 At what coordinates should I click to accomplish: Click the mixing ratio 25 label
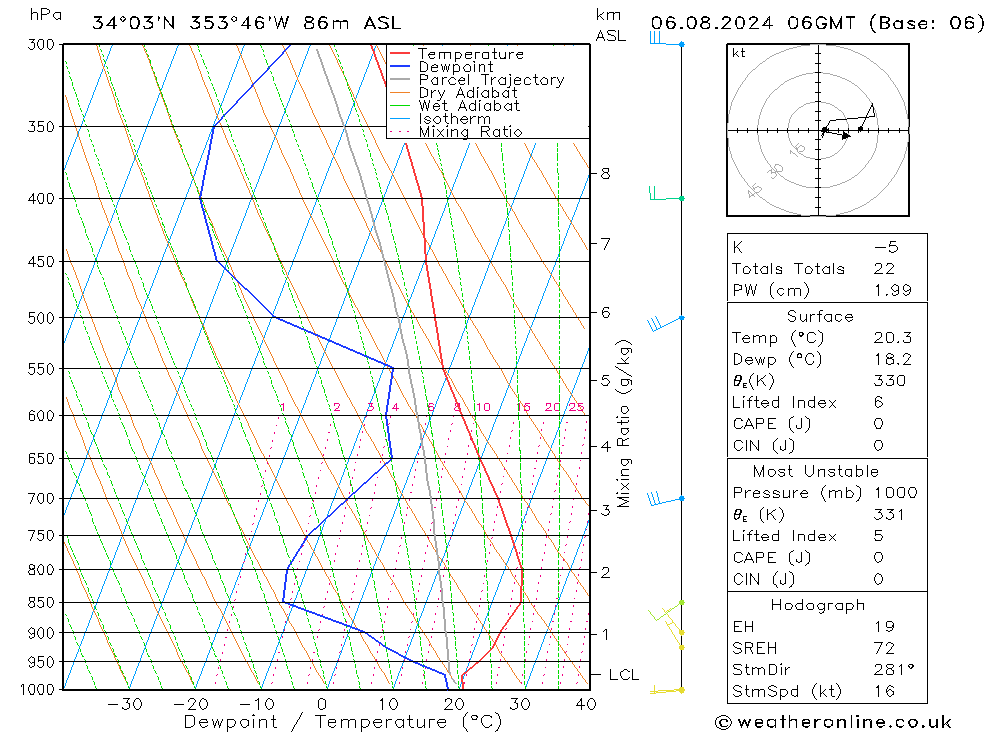click(577, 407)
